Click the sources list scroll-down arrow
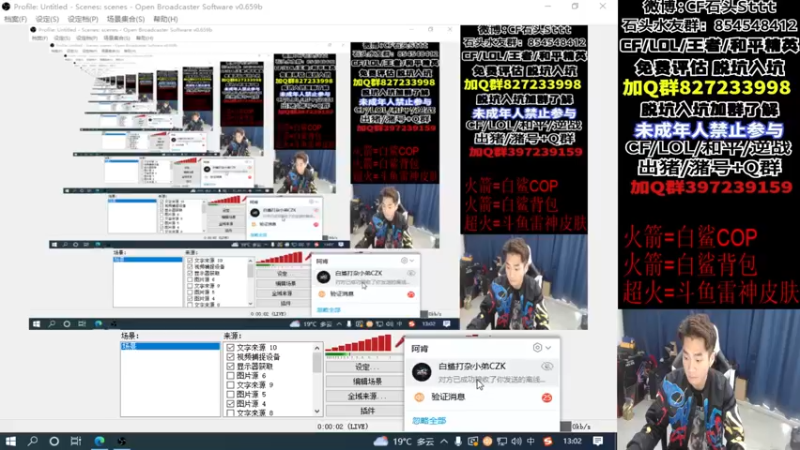Image resolution: width=800 pixels, height=450 pixels. point(317,411)
